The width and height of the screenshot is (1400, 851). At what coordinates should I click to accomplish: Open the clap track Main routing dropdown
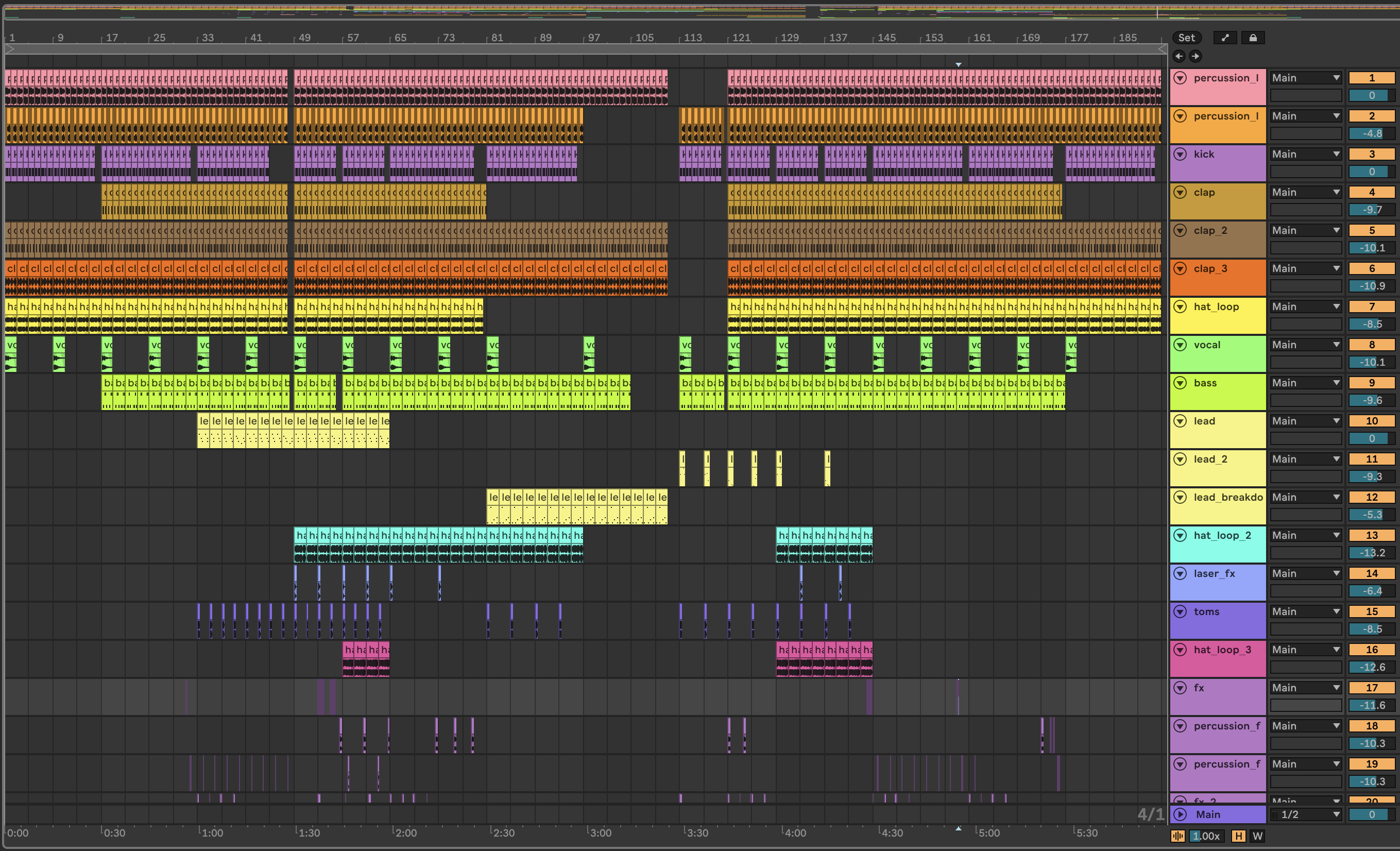click(1306, 192)
